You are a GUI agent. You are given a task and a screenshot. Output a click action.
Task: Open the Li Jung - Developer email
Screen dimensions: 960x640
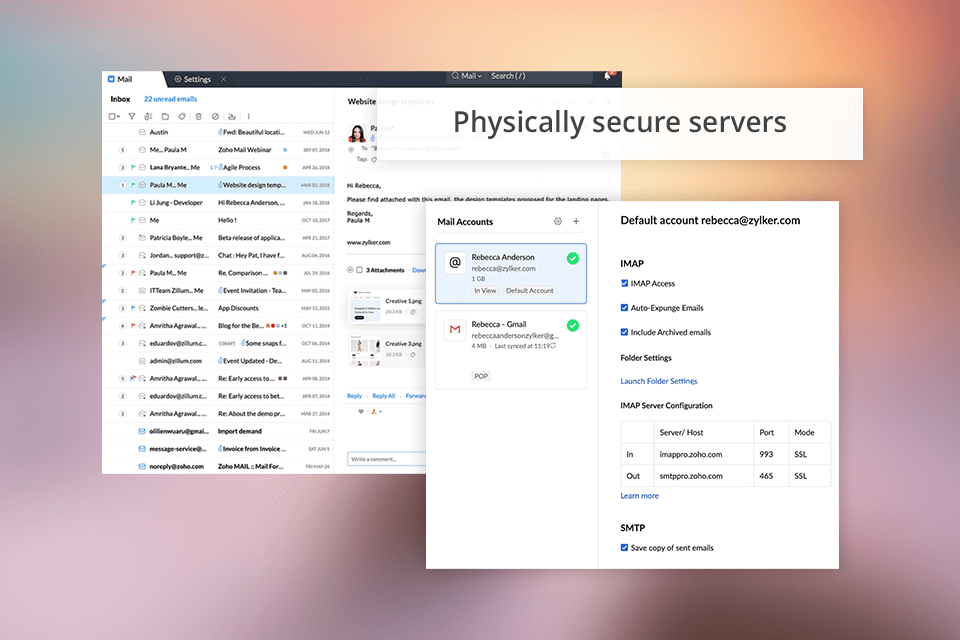click(218, 203)
